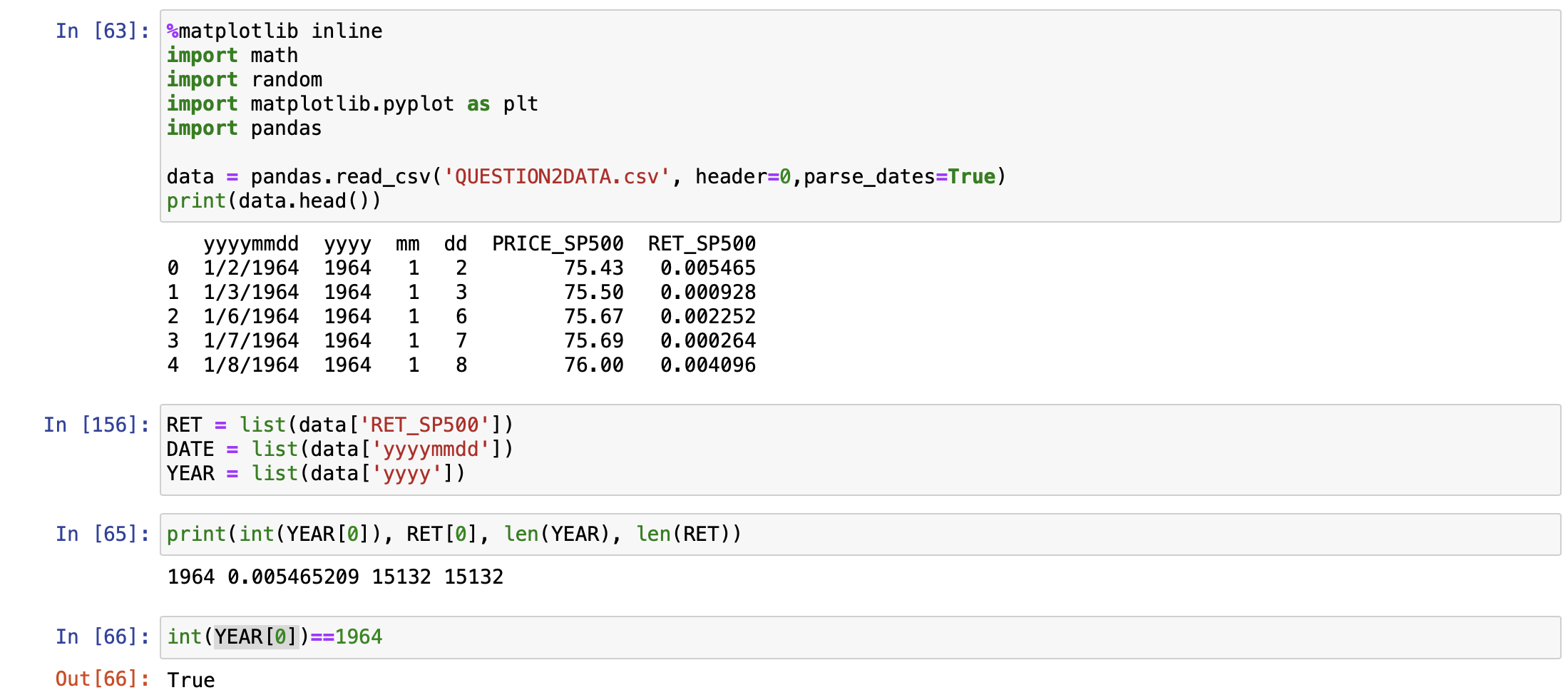
Task: Click the DATE = list(...) code line
Action: pyautogui.click(x=339, y=450)
